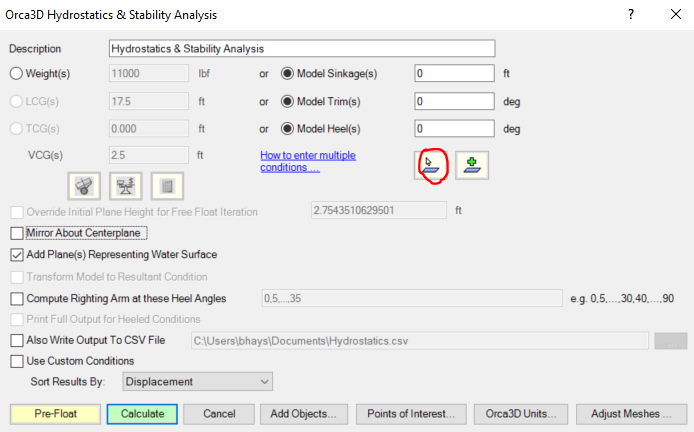Open Points of Interest... dialog
694x432 pixels.
411,414
